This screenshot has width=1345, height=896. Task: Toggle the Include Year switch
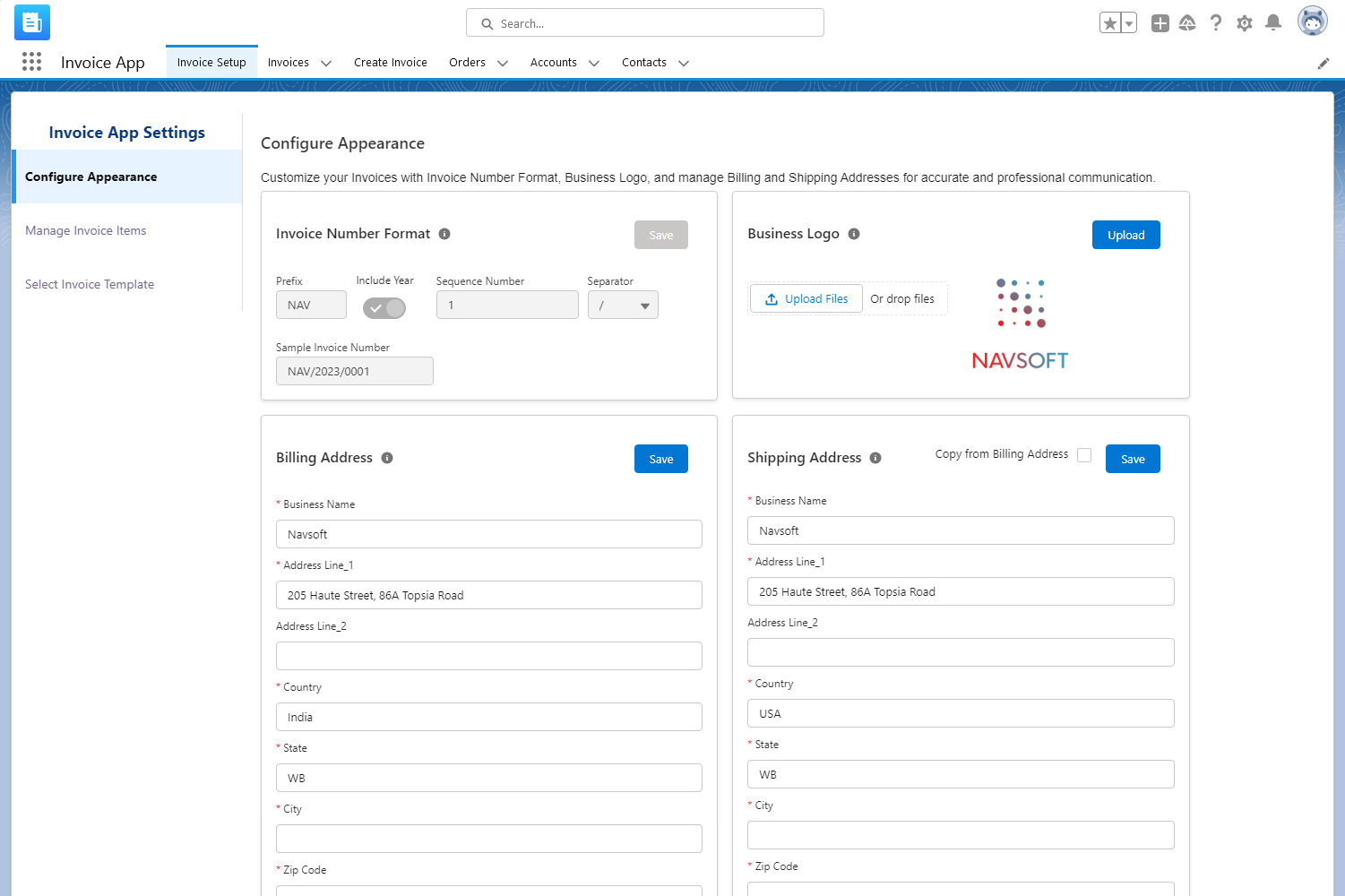click(384, 308)
